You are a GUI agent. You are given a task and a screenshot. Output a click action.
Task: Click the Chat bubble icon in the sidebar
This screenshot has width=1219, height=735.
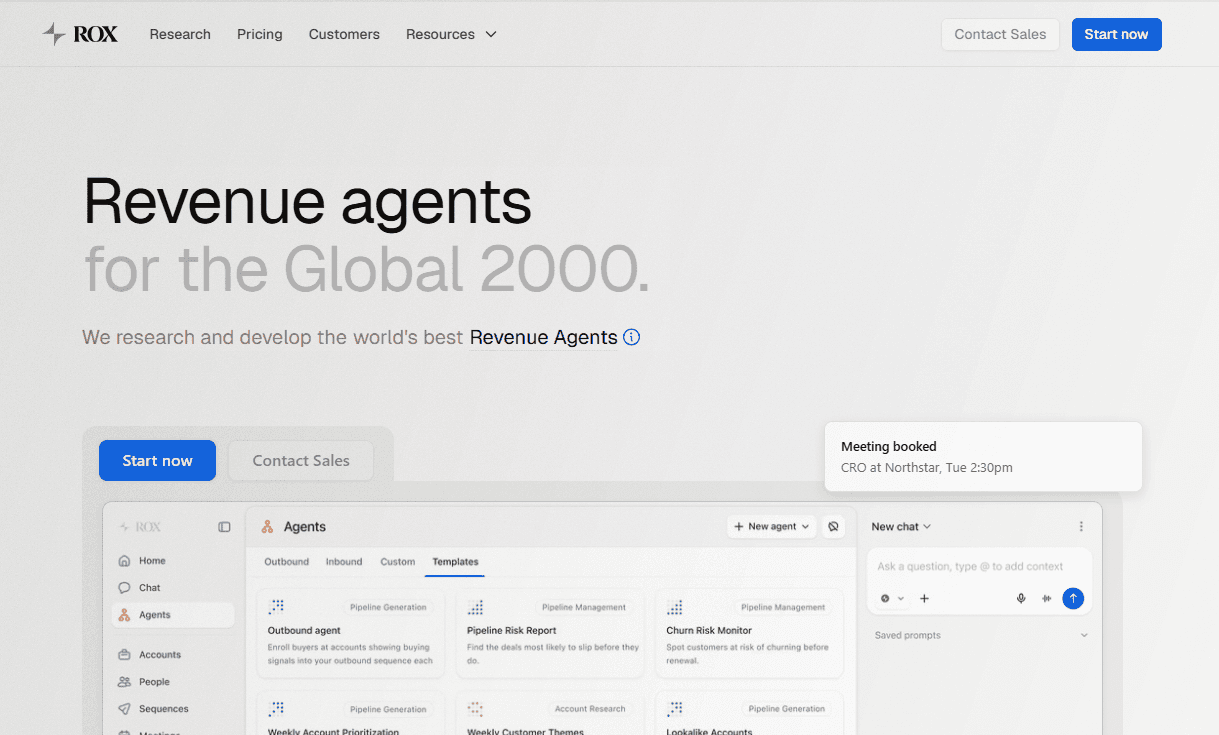(124, 588)
